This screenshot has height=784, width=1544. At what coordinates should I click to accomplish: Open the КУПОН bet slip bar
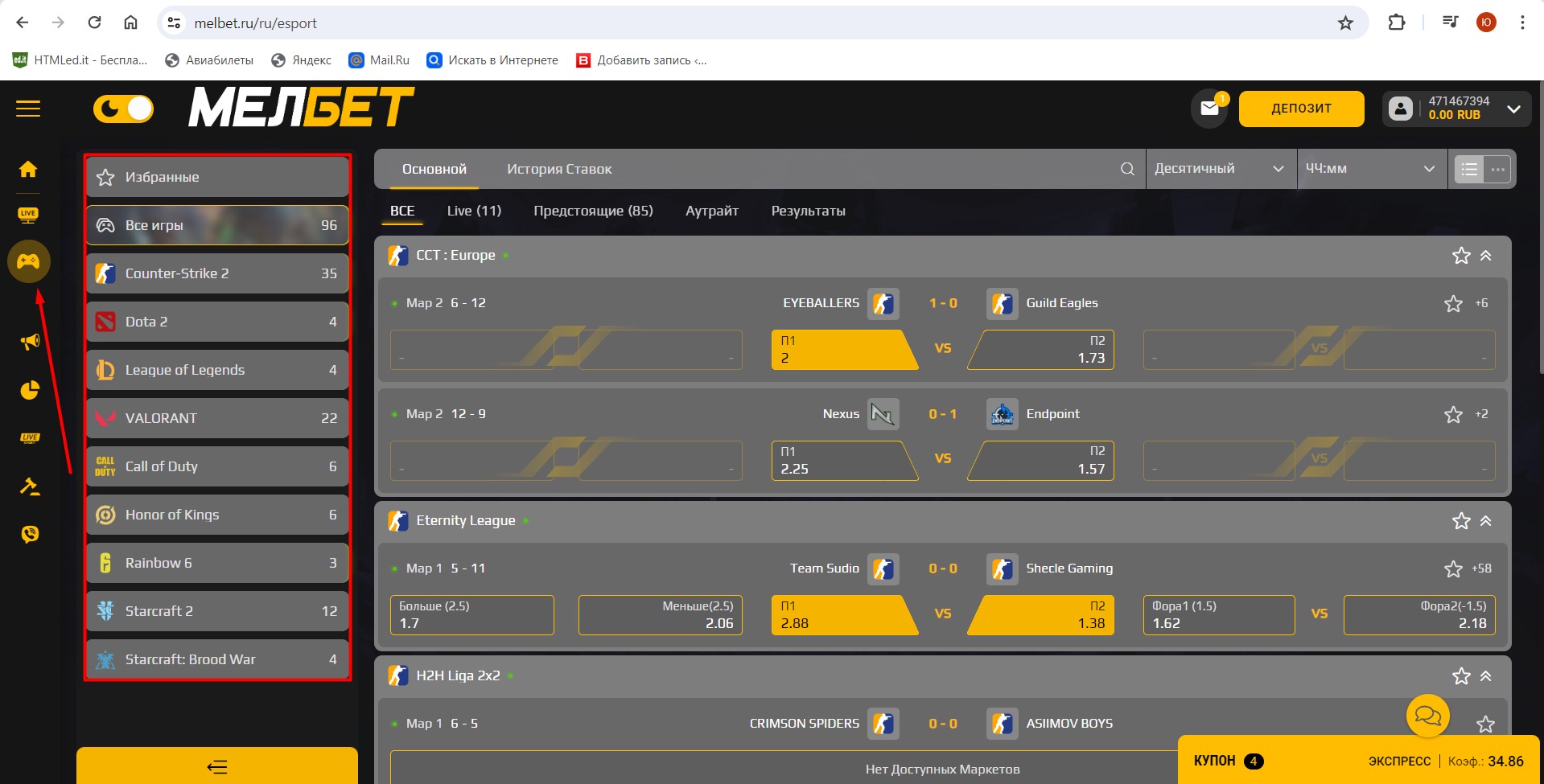[1358, 761]
